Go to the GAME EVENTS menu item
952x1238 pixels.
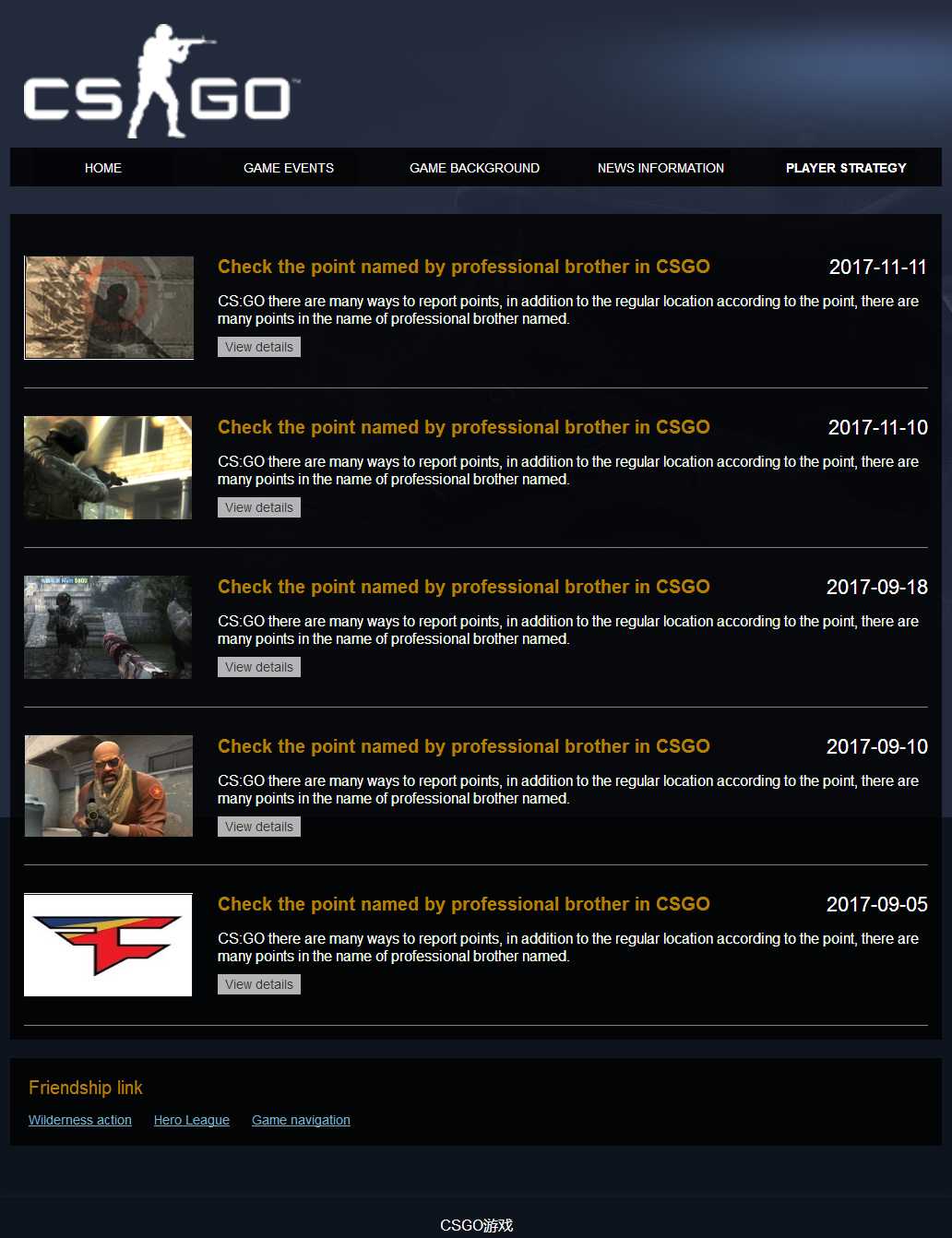click(289, 168)
